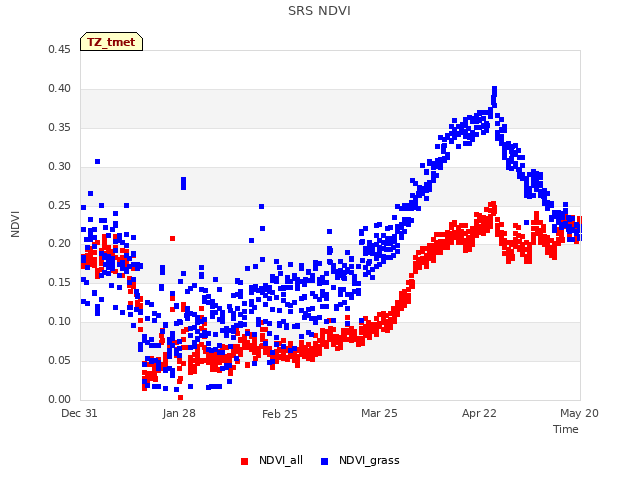Click the SRS NDVI chart title

(319, 11)
